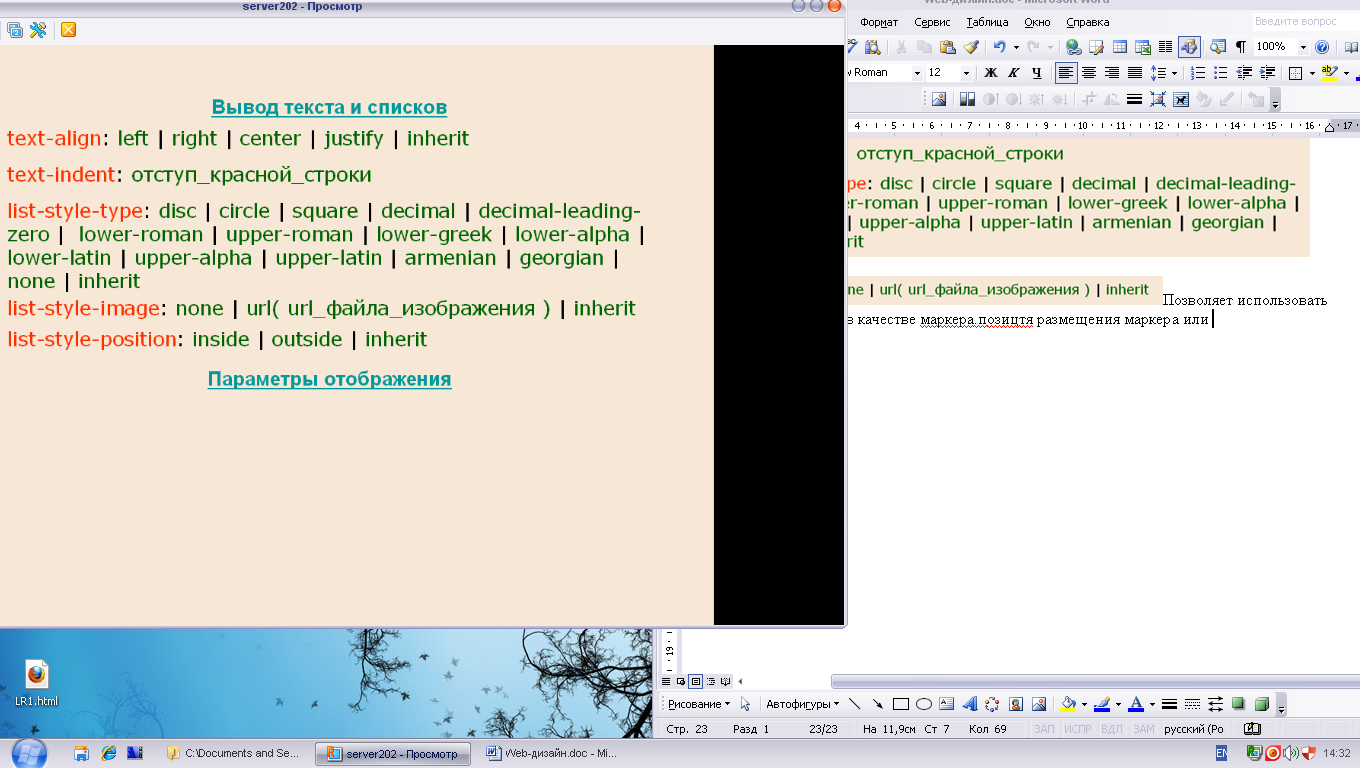Justify the paragraph in Word
The width and height of the screenshot is (1360, 768).
pyautogui.click(x=1135, y=73)
